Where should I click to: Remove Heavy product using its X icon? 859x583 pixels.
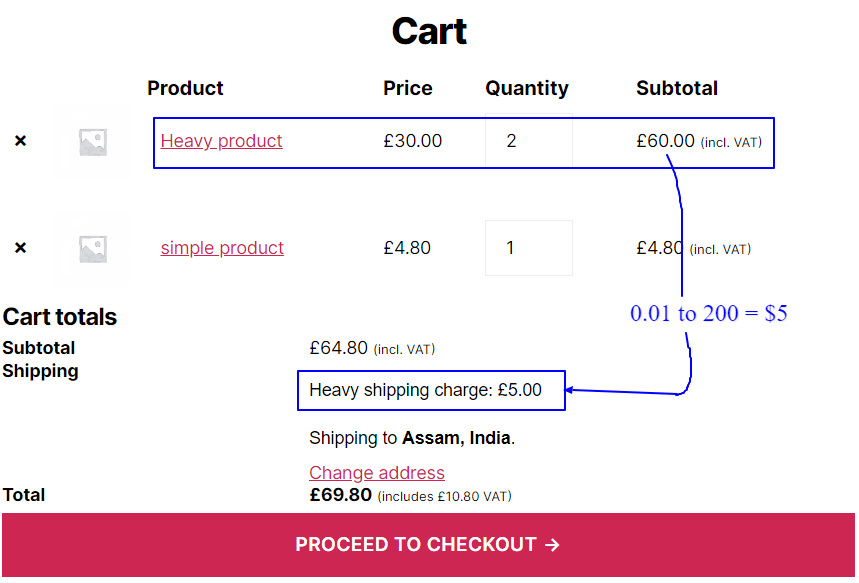tap(20, 141)
